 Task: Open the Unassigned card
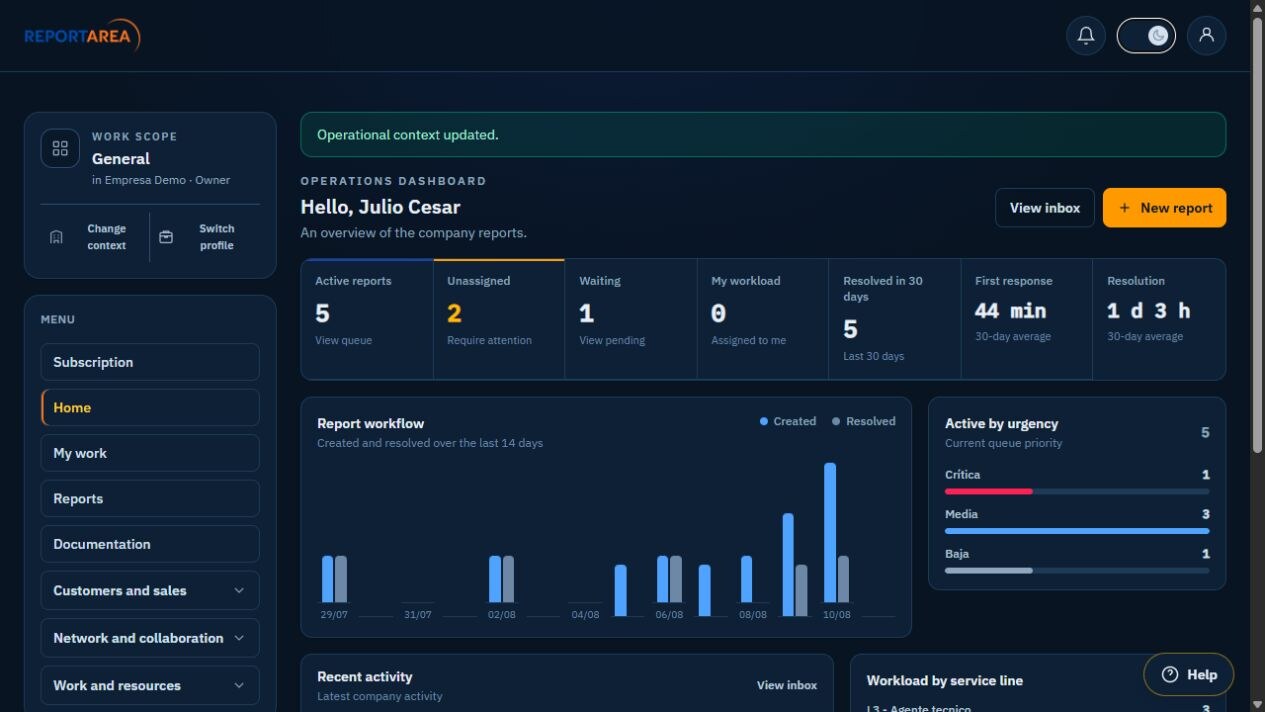499,319
